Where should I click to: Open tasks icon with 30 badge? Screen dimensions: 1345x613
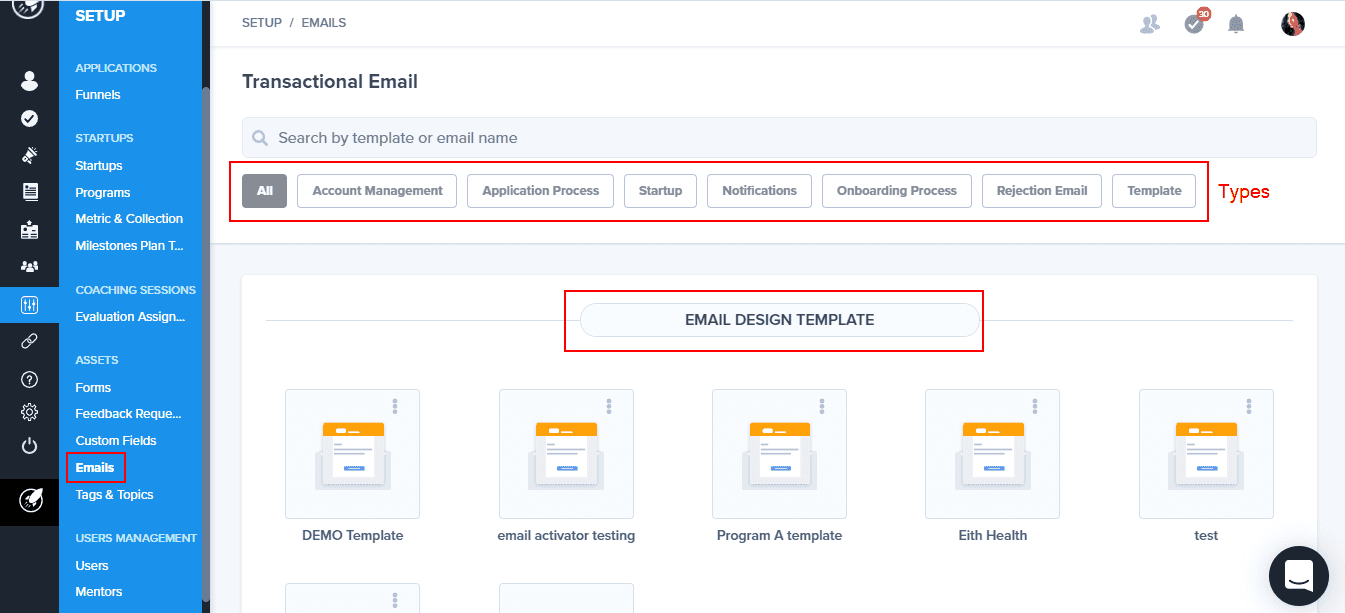(1194, 23)
